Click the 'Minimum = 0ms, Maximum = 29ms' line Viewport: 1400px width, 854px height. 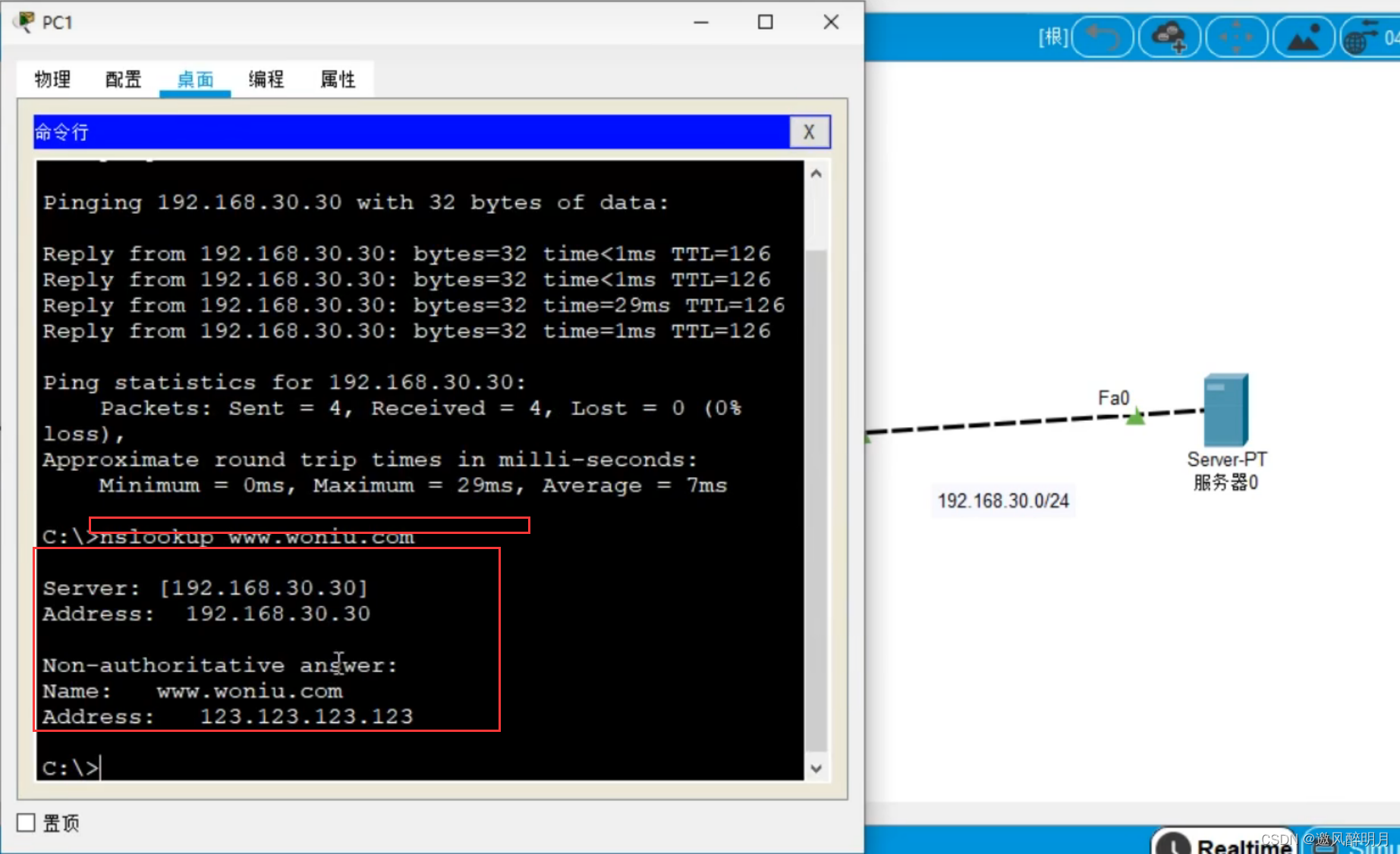(413, 485)
